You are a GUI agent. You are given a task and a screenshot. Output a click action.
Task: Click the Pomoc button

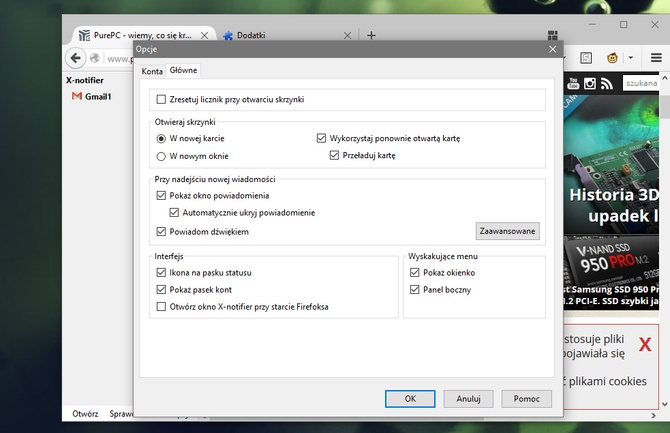(526, 398)
